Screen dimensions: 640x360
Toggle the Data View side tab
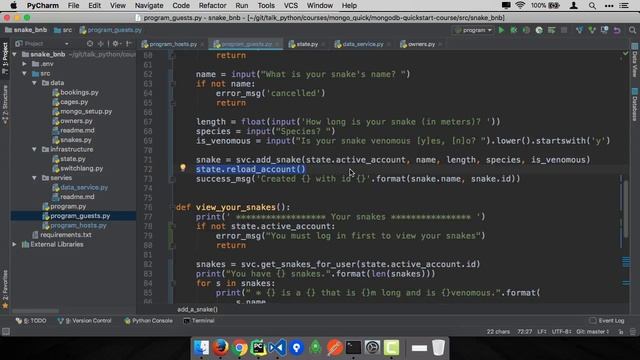tap(635, 60)
